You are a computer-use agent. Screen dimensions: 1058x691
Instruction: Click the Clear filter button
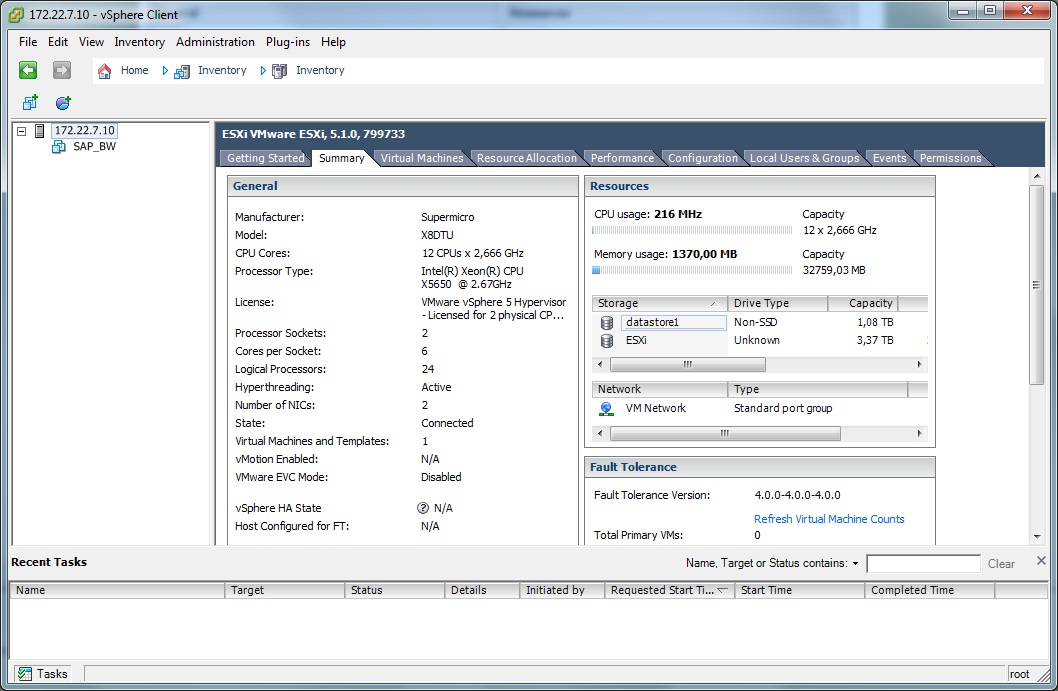pyautogui.click(x=1001, y=563)
